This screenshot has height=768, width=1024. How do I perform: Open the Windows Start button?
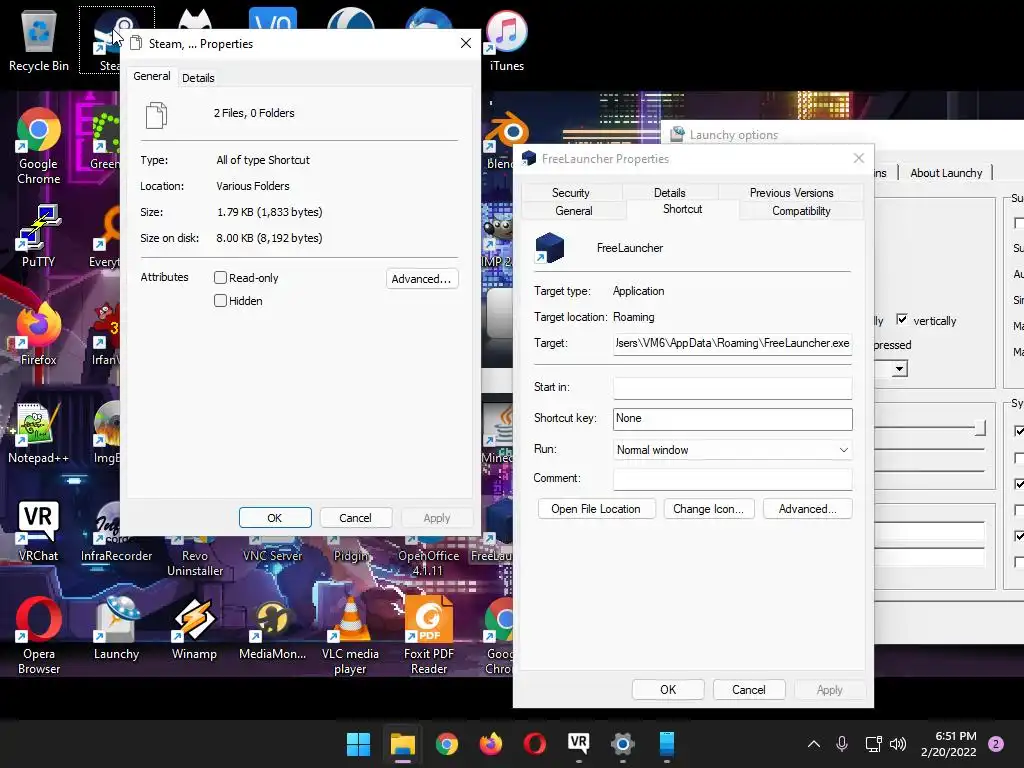[359, 744]
